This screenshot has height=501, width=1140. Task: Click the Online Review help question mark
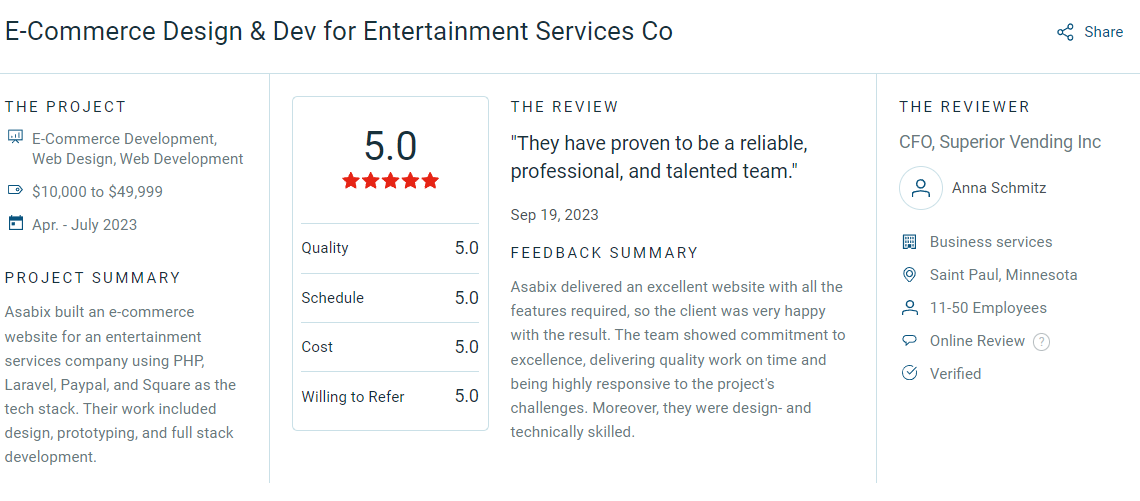coord(1041,341)
